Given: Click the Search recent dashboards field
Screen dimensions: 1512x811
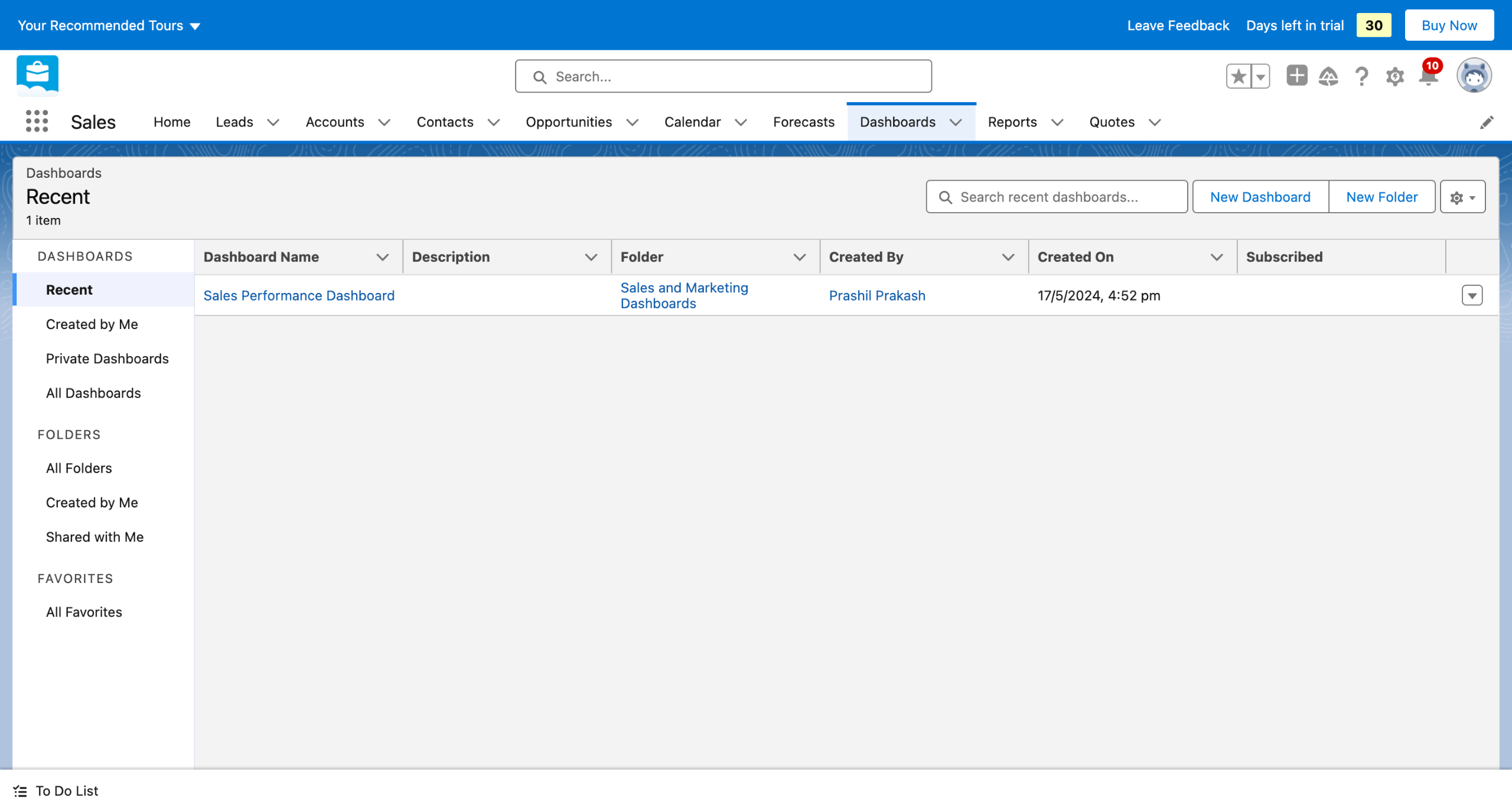Looking at the screenshot, I should pos(1057,197).
